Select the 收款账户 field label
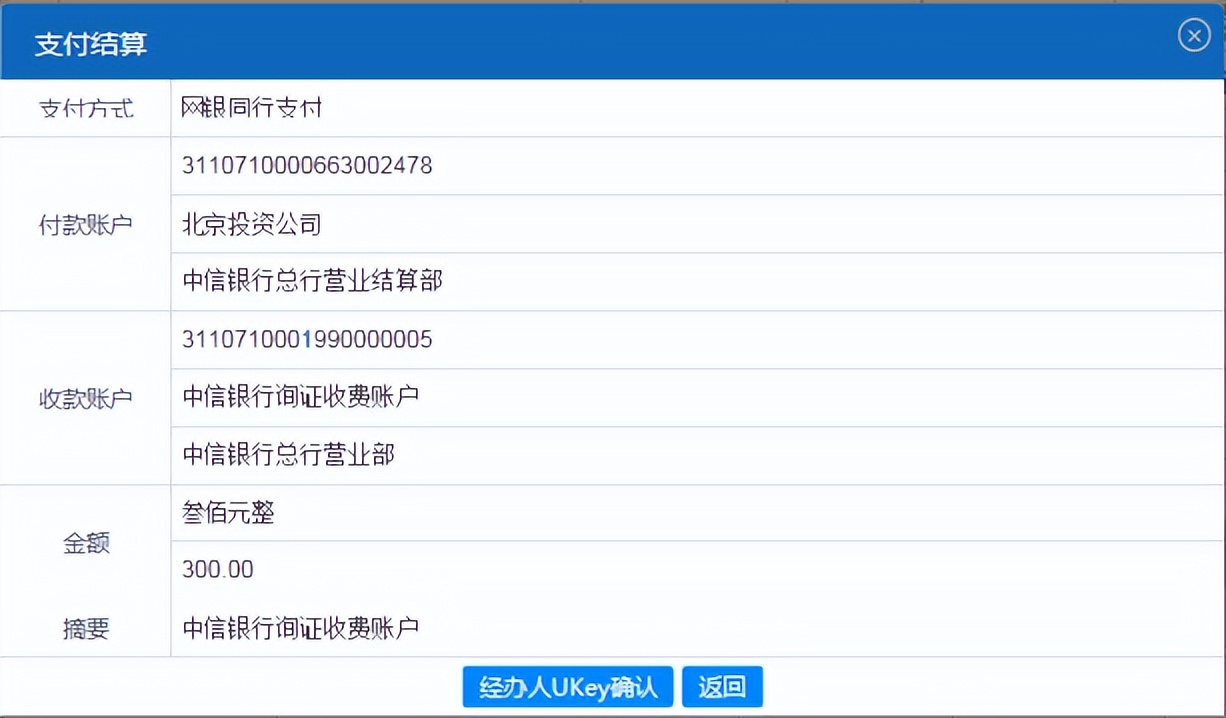The image size is (1226, 718). [84, 397]
